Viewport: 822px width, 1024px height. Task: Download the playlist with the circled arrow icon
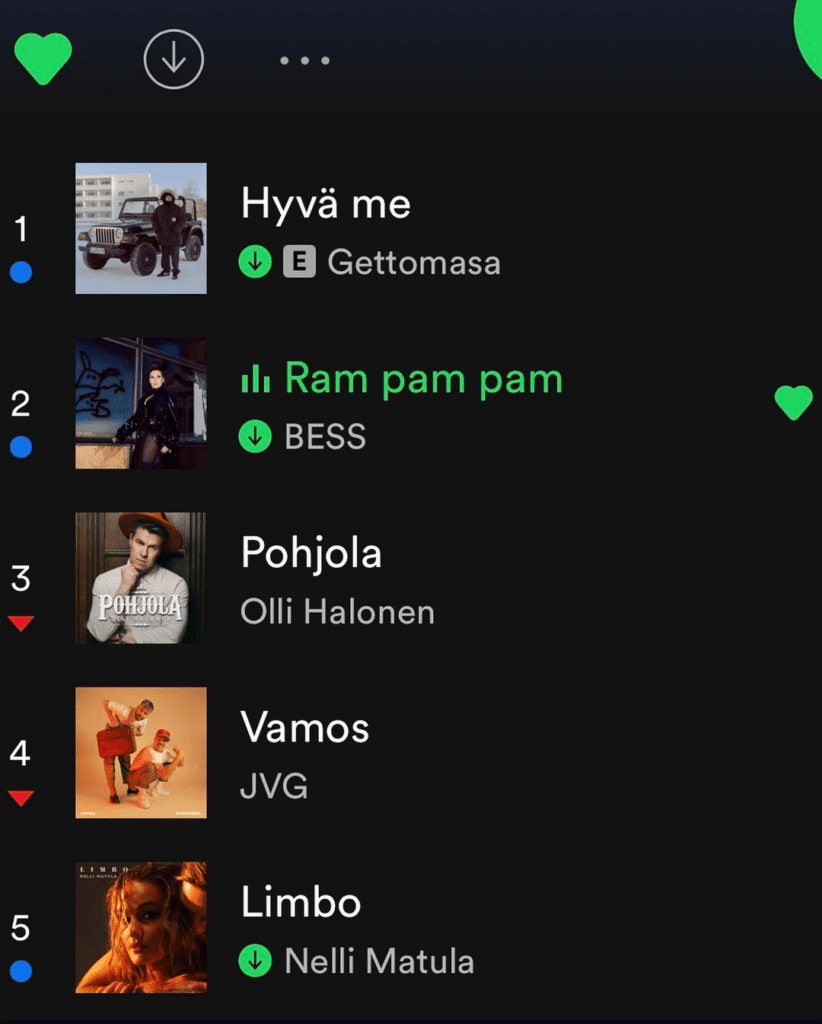(x=174, y=59)
